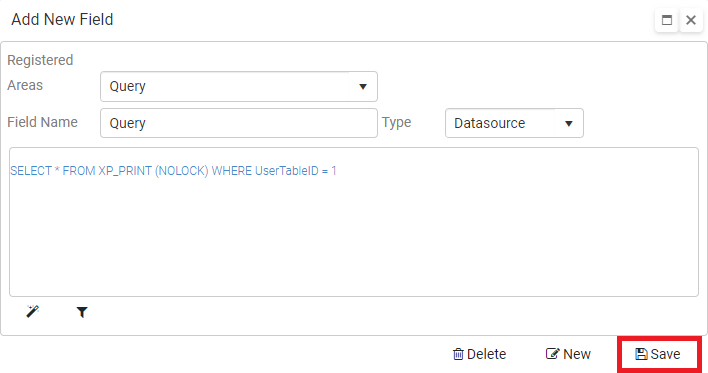Close the Add New Field dialog

point(691,20)
